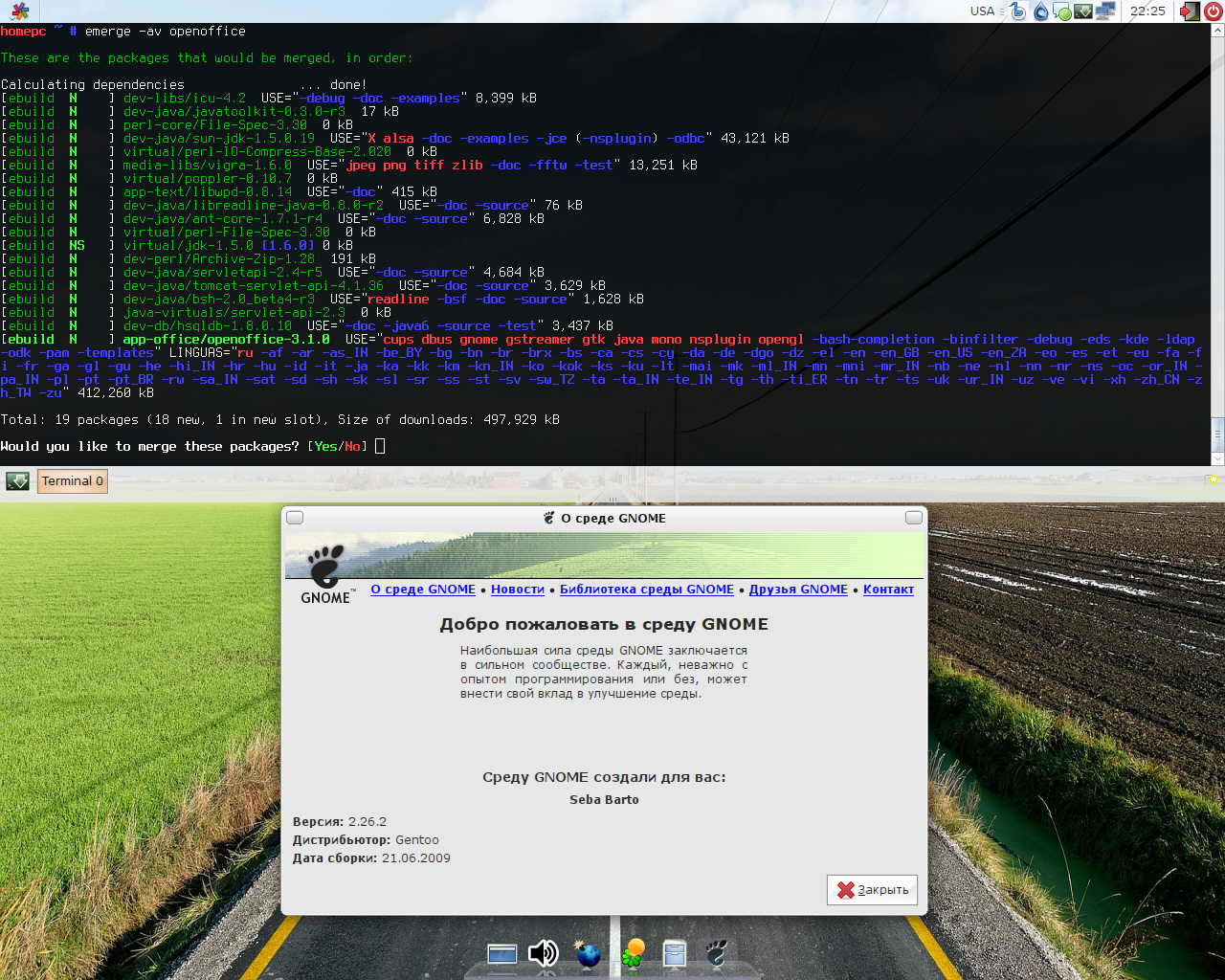Image resolution: width=1225 pixels, height=980 pixels.
Task: Click the 'Добро пожаловать в среду GNOME' heading
Action: pyautogui.click(x=604, y=624)
